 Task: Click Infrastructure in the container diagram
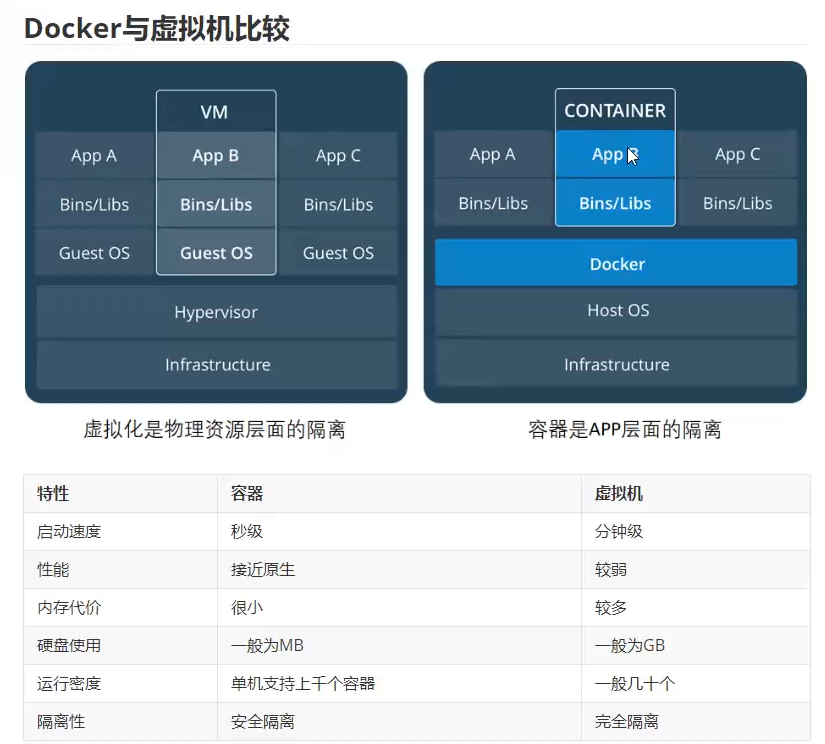point(616,364)
